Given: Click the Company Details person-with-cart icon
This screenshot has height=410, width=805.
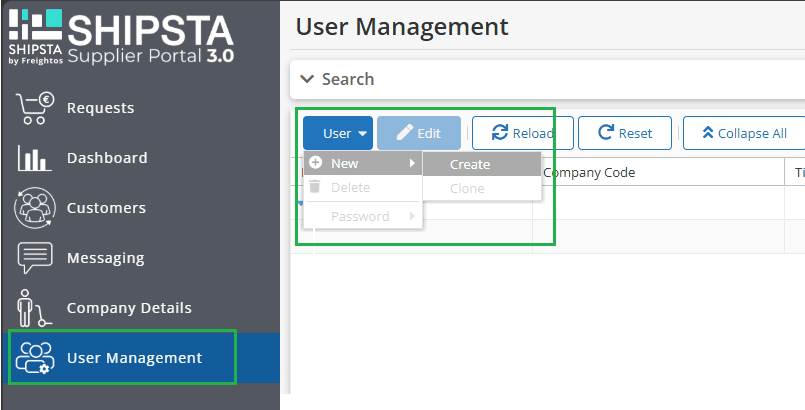Looking at the screenshot, I should 34,308.
